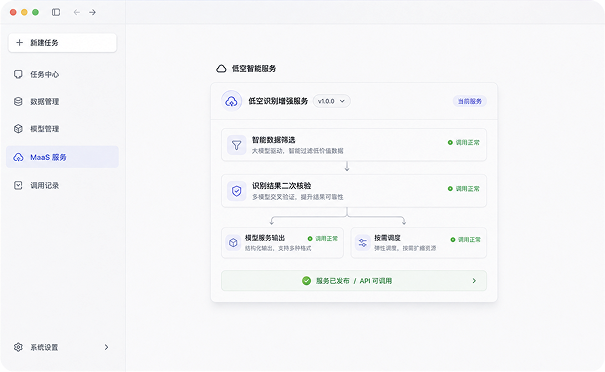Screen dimensions: 605x372
Task: Toggle the sidebar panel icon
Action: [56, 12]
